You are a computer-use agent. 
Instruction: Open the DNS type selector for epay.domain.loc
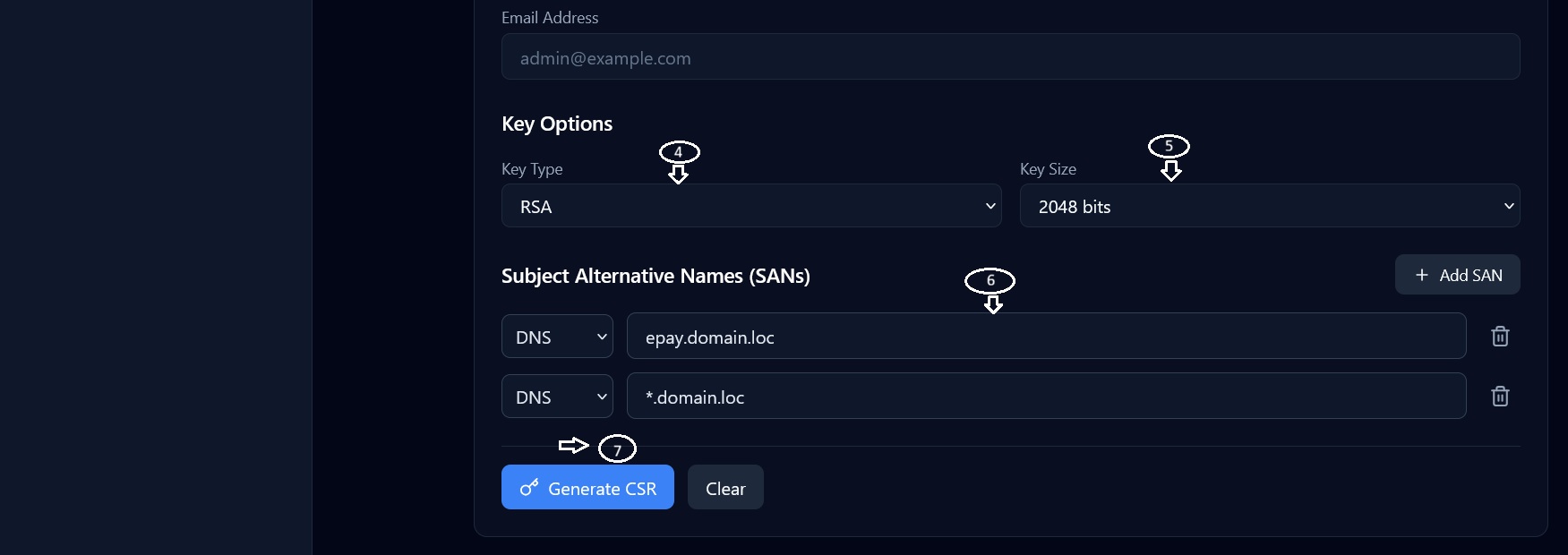(x=557, y=337)
